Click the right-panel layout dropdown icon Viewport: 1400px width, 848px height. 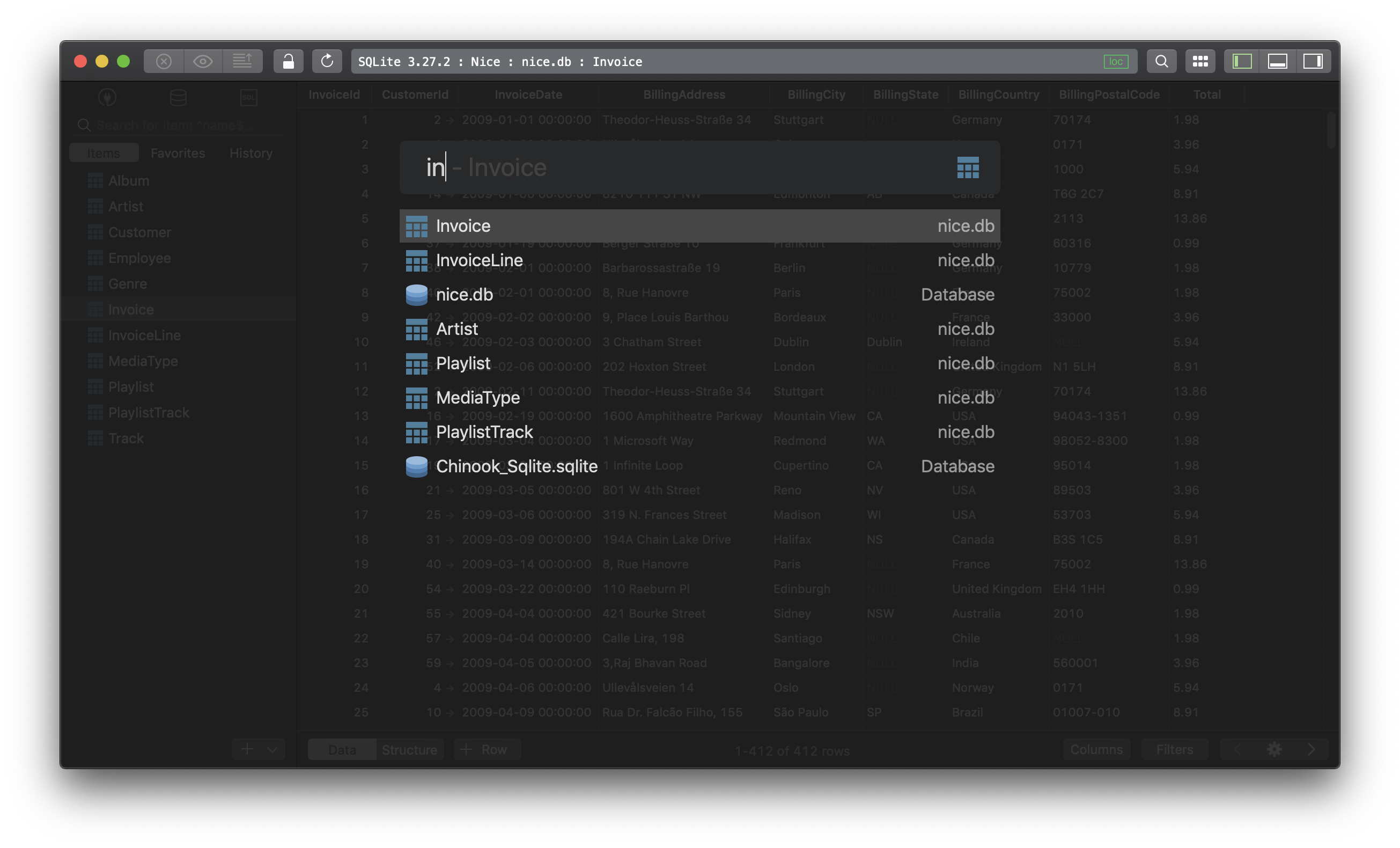click(x=1314, y=61)
